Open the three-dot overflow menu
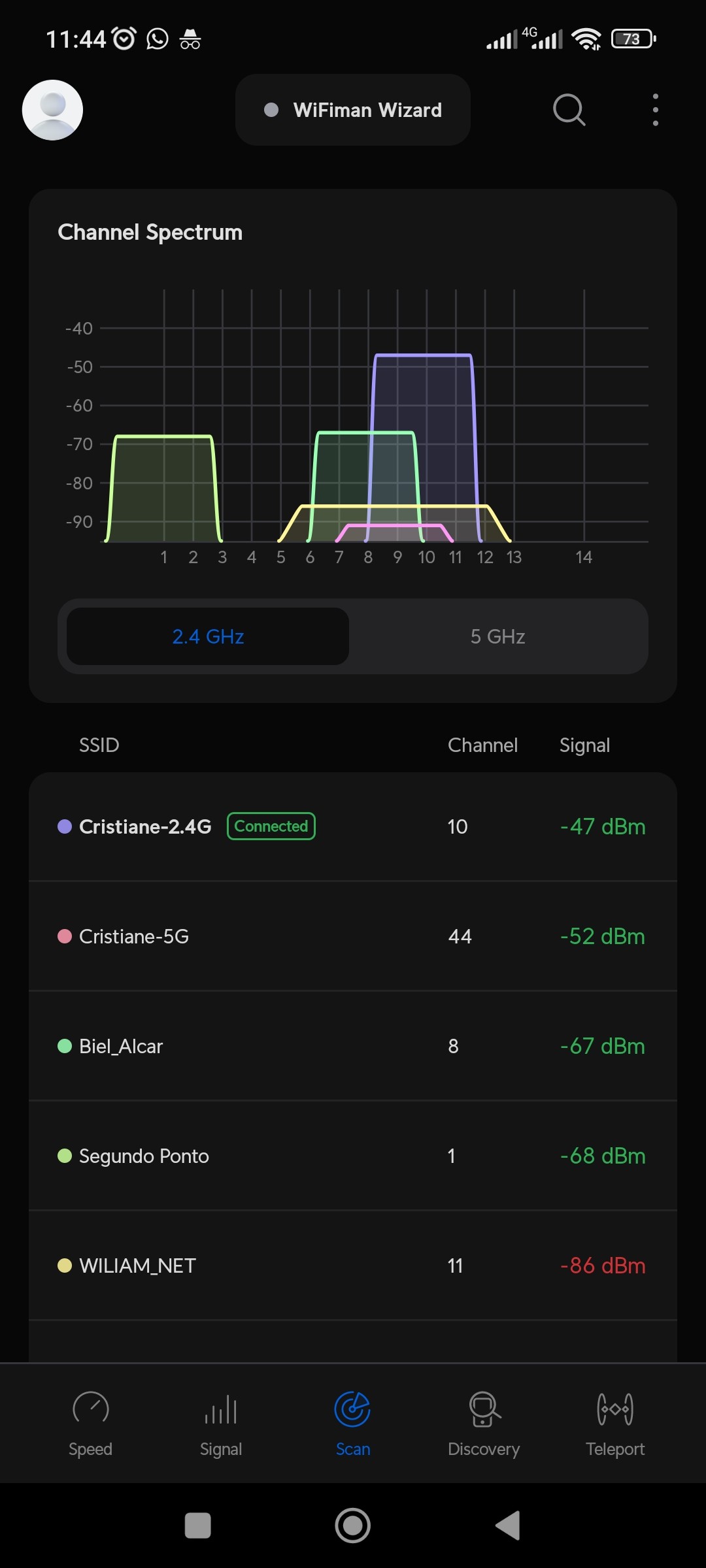Viewport: 706px width, 1568px height. coord(655,110)
